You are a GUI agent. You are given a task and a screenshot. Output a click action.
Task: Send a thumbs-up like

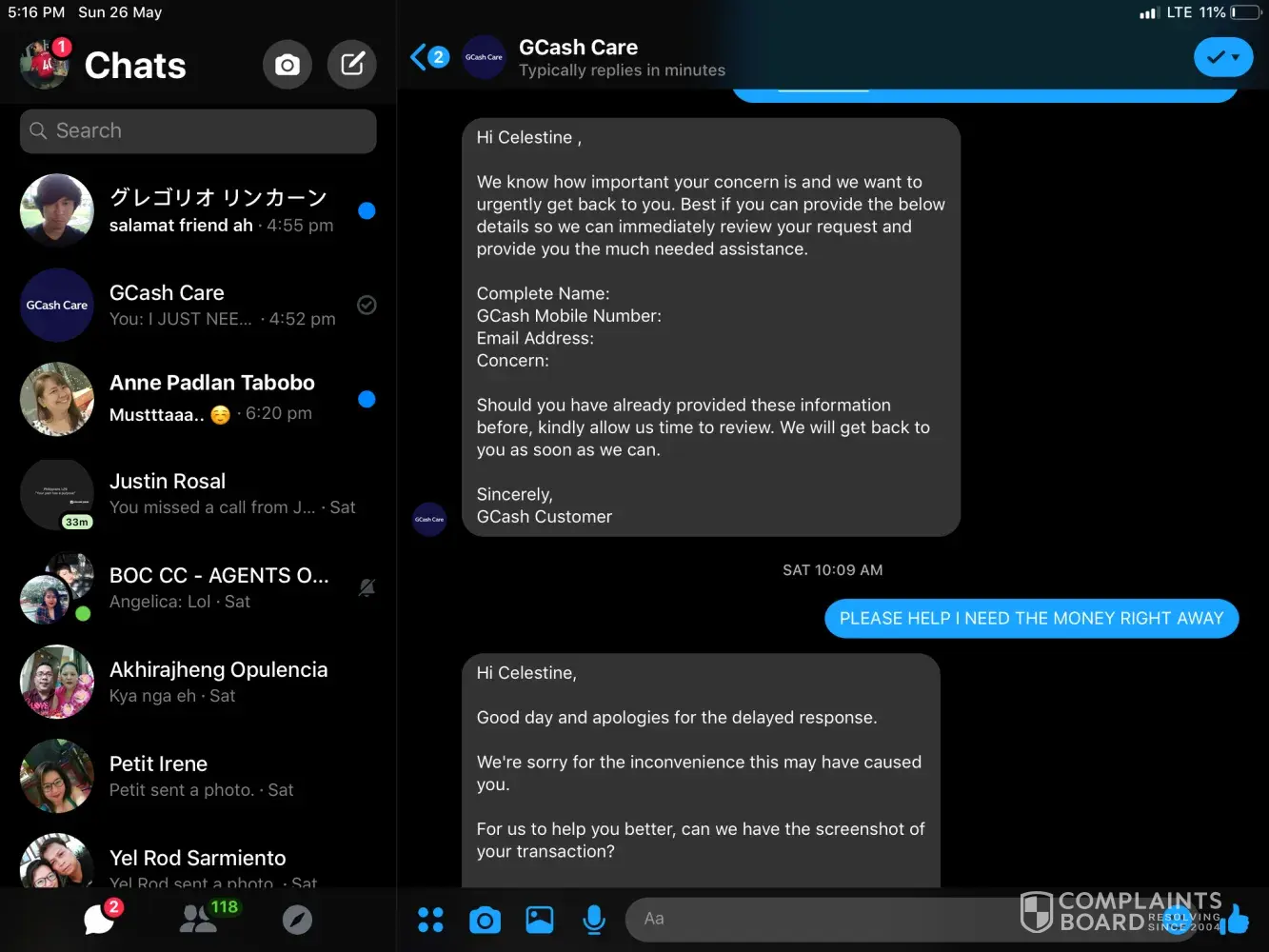[1238, 919]
